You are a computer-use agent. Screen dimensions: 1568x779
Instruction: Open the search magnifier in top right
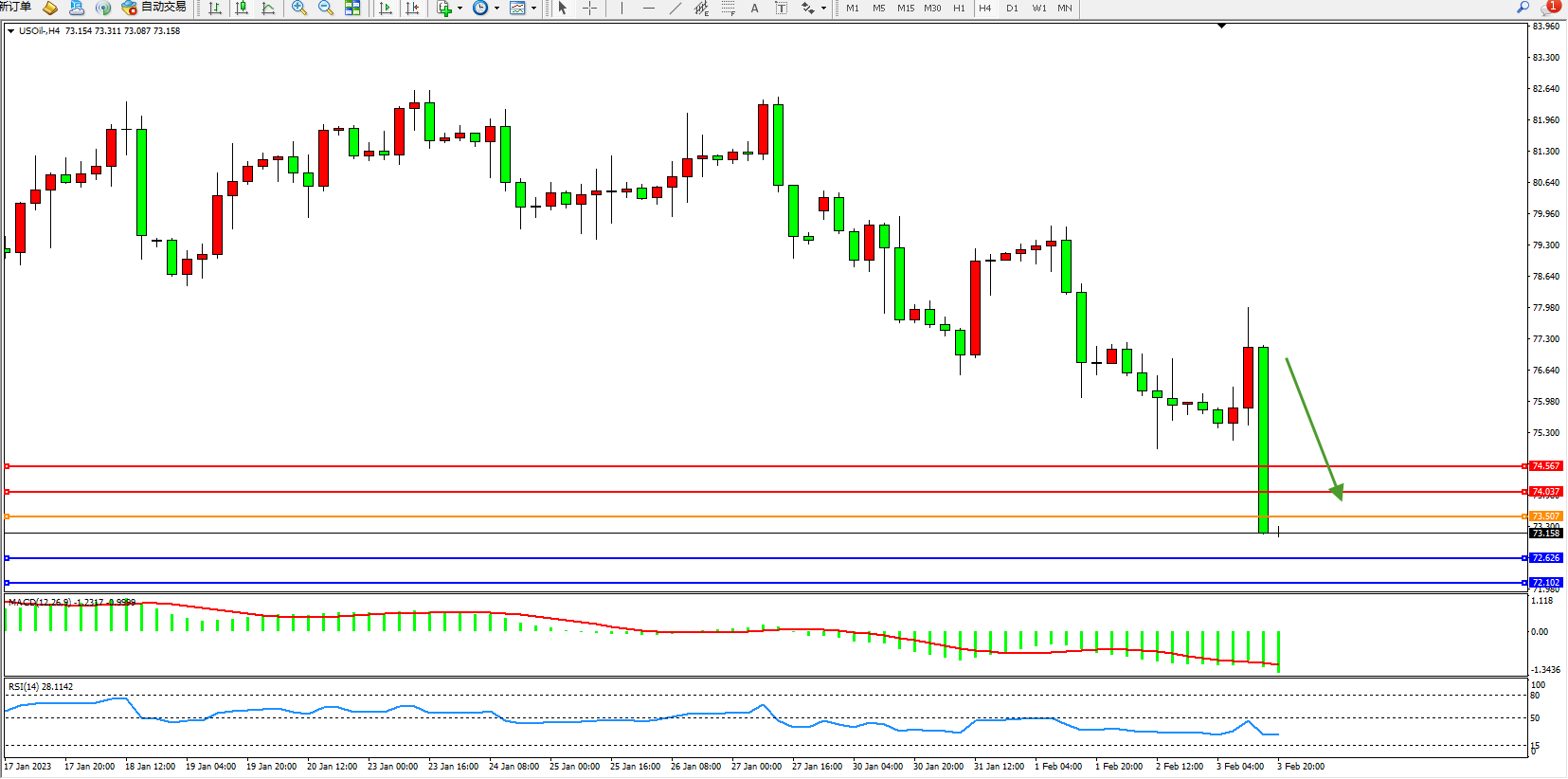point(1523,8)
